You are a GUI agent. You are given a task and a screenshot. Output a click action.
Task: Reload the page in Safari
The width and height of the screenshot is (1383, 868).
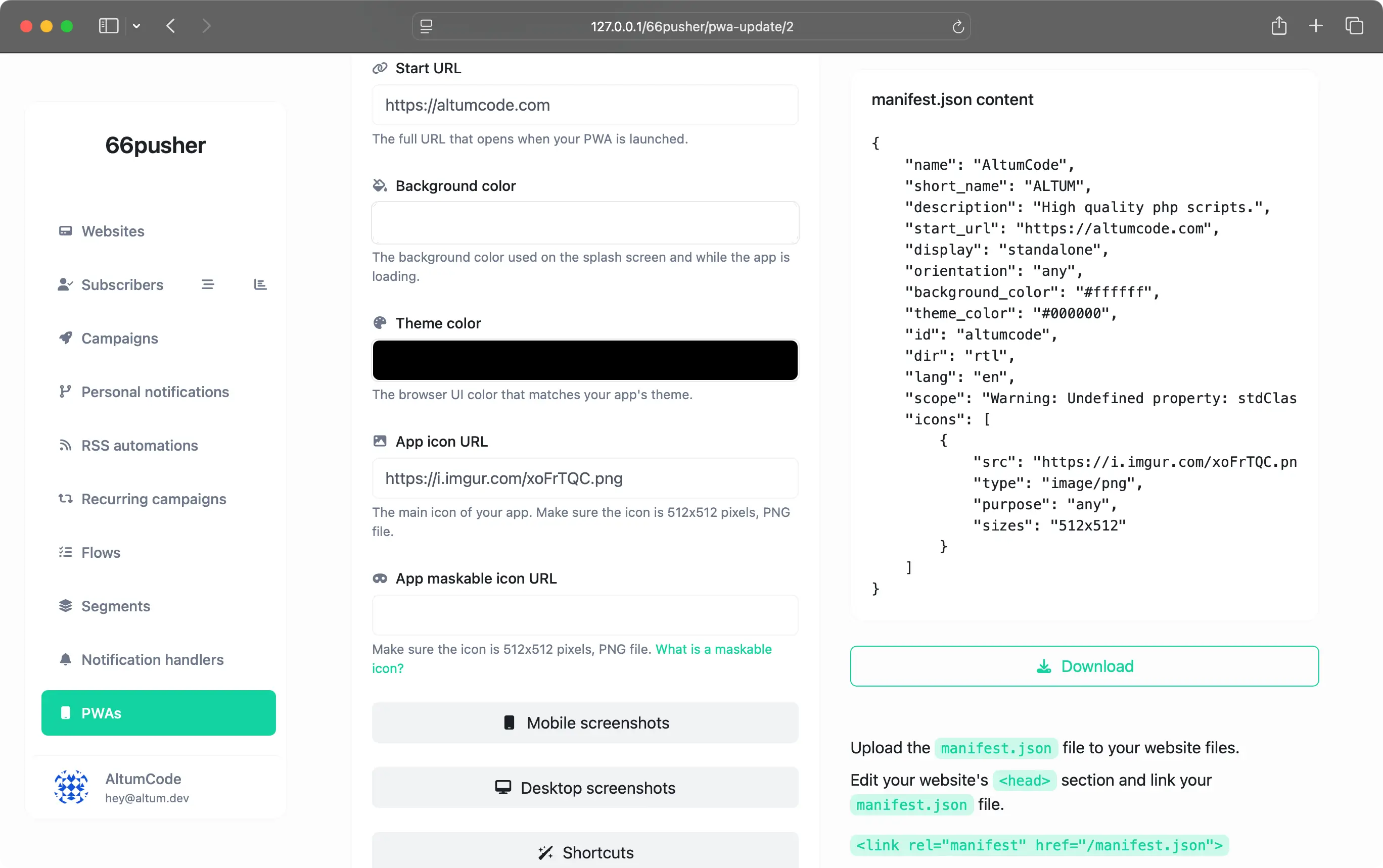tap(957, 26)
